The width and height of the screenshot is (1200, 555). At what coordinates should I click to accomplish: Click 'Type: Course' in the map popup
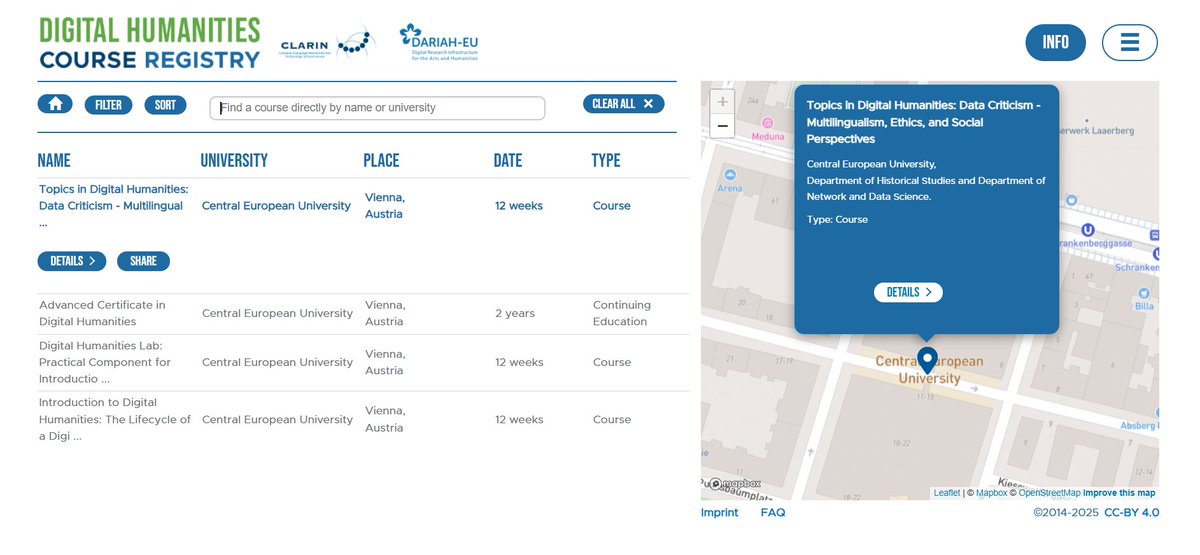click(x=837, y=219)
